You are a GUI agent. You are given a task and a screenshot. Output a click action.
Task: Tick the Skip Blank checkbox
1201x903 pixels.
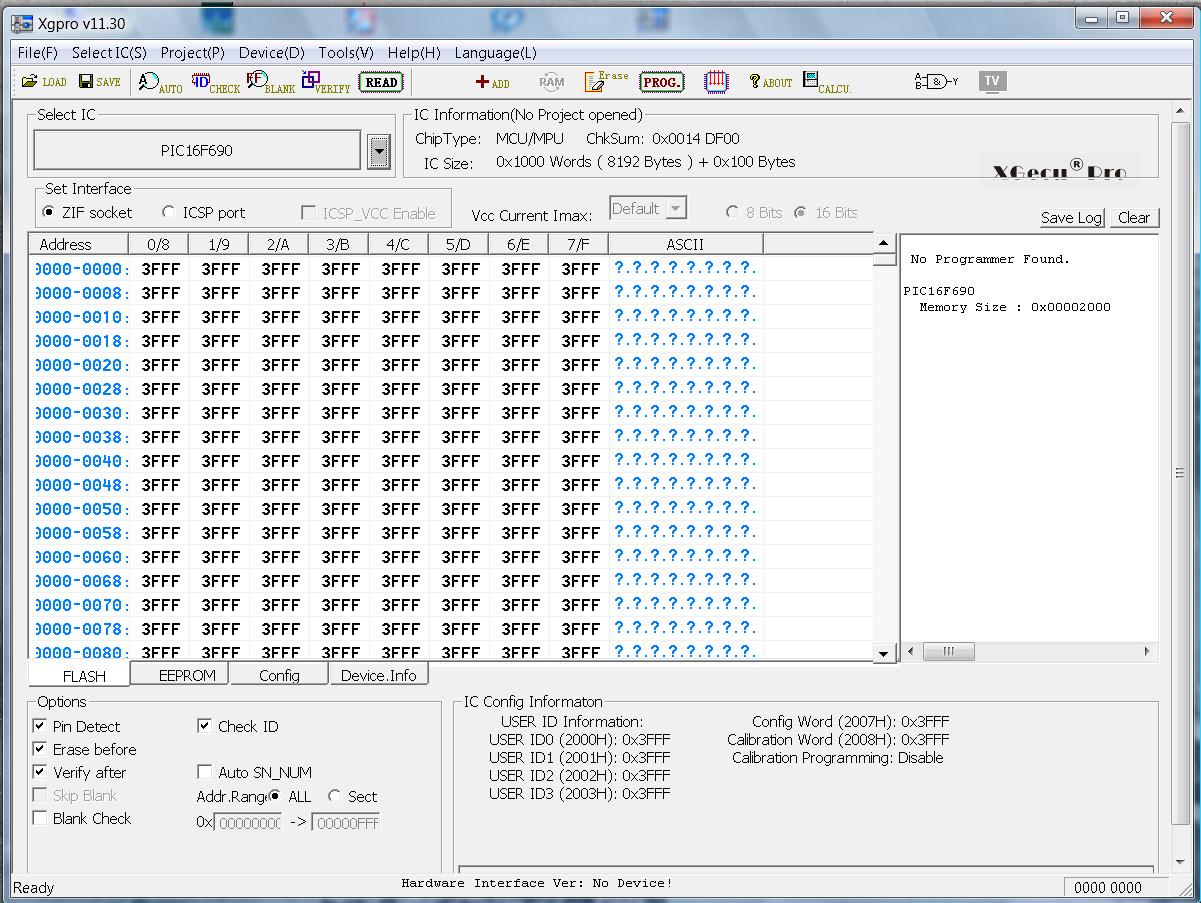tap(40, 795)
